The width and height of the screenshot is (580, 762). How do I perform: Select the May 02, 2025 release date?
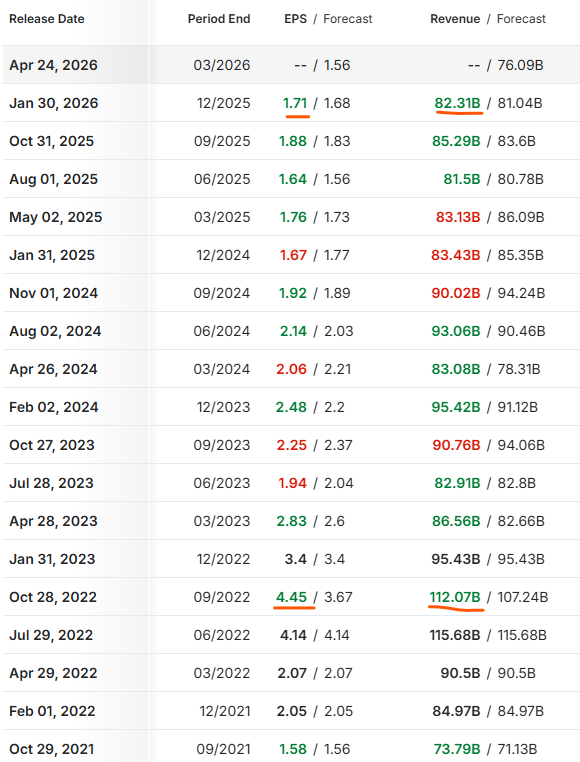tap(56, 217)
